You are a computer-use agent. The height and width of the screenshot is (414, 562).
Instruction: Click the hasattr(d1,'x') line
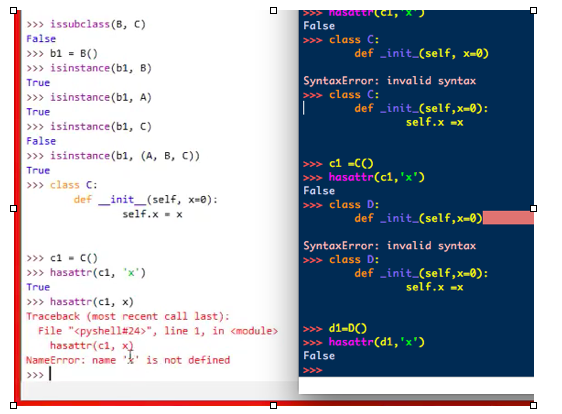point(364,342)
